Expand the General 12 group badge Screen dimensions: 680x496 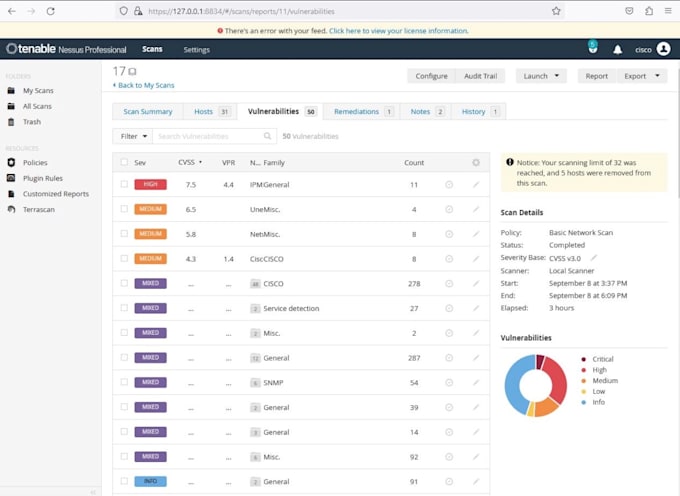[x=255, y=358]
